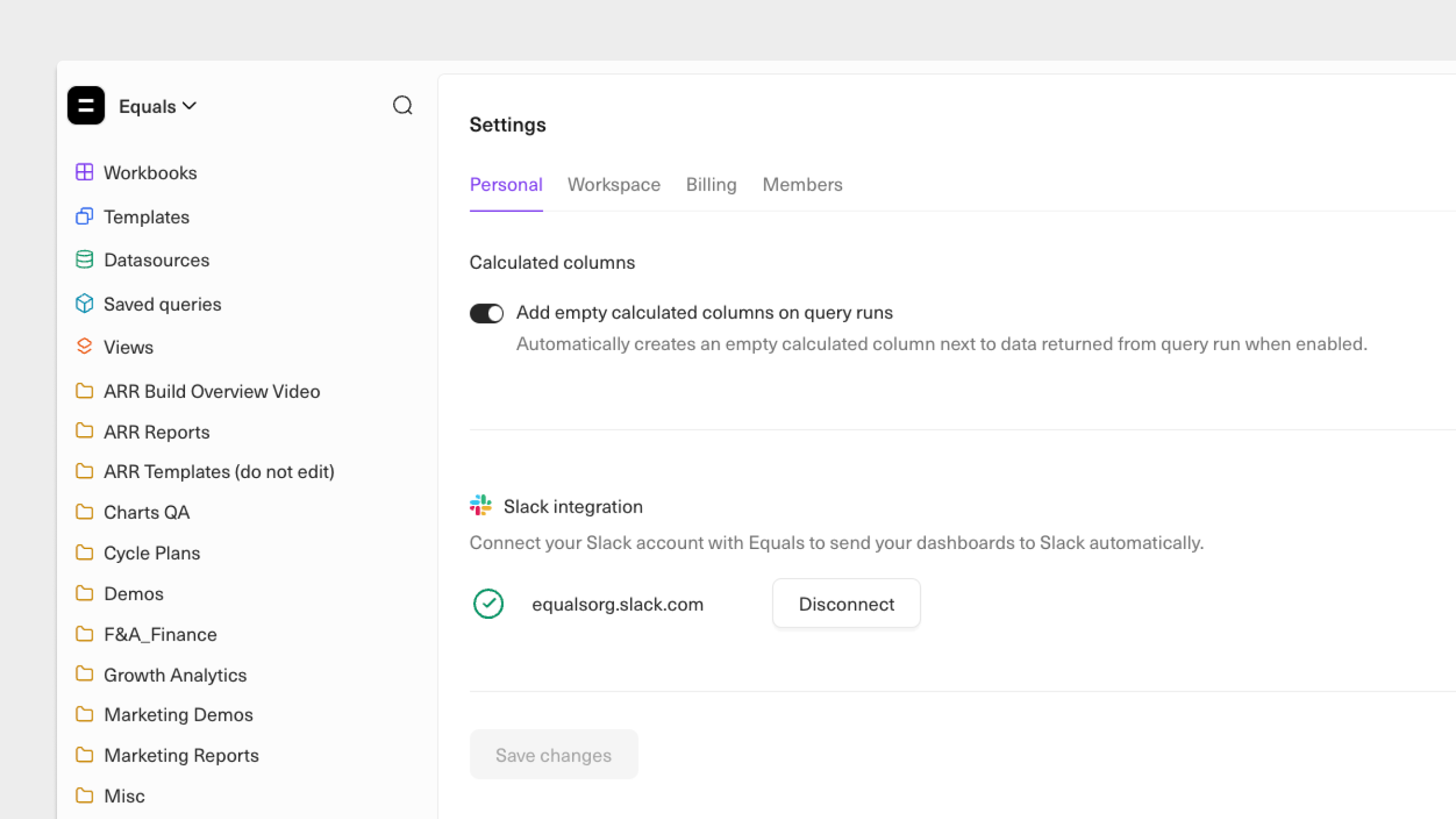The width and height of the screenshot is (1456, 819).
Task: Click the Equals logo icon
Action: pos(86,106)
